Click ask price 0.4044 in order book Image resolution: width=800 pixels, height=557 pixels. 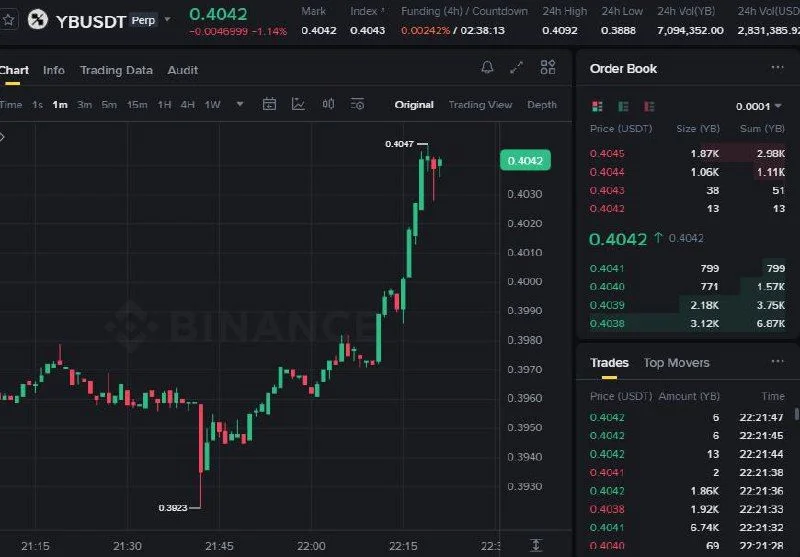[x=607, y=172]
